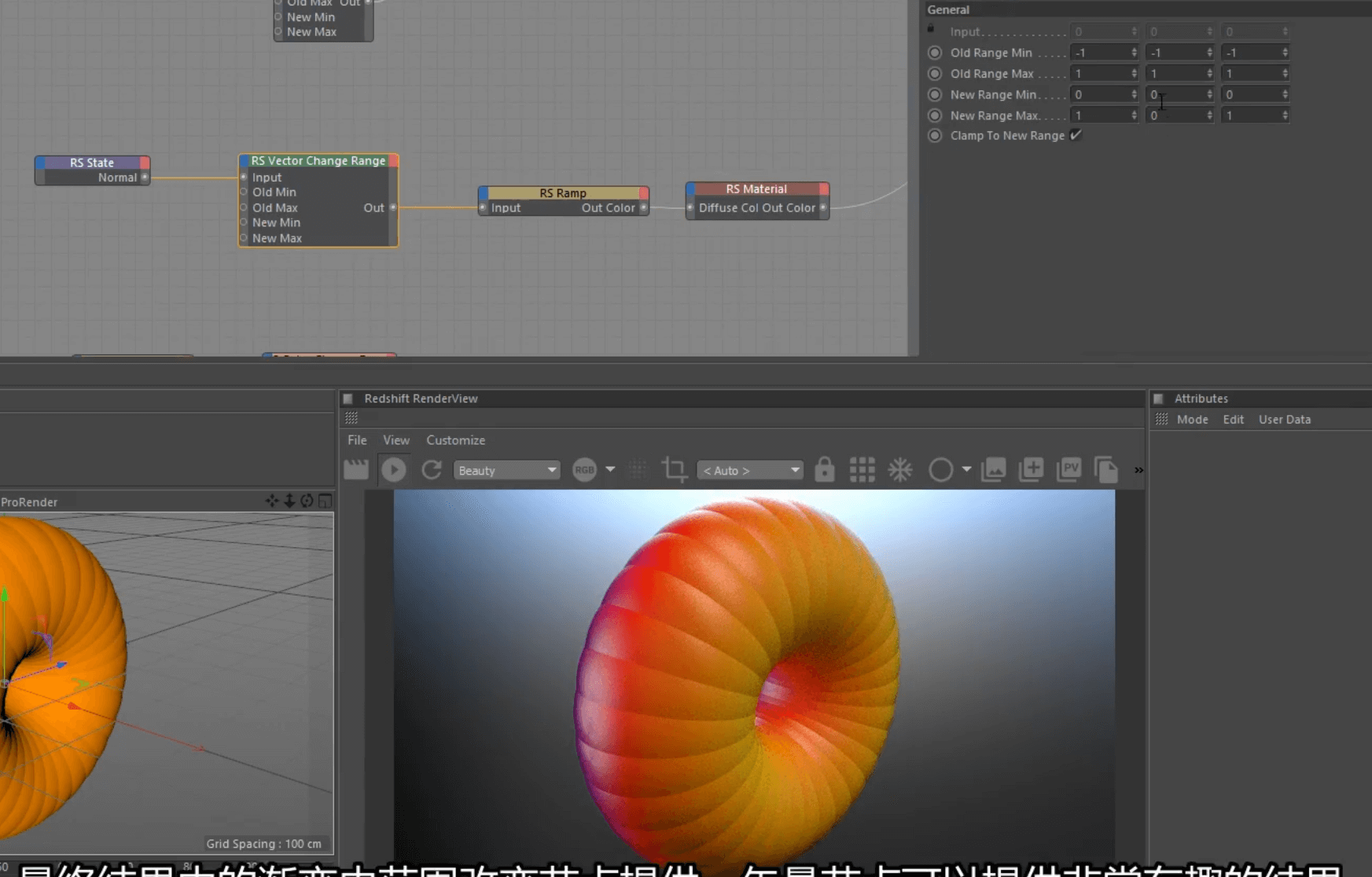Screen dimensions: 1372x877
Task: Click the add snapshot plus icon
Action: (1031, 469)
